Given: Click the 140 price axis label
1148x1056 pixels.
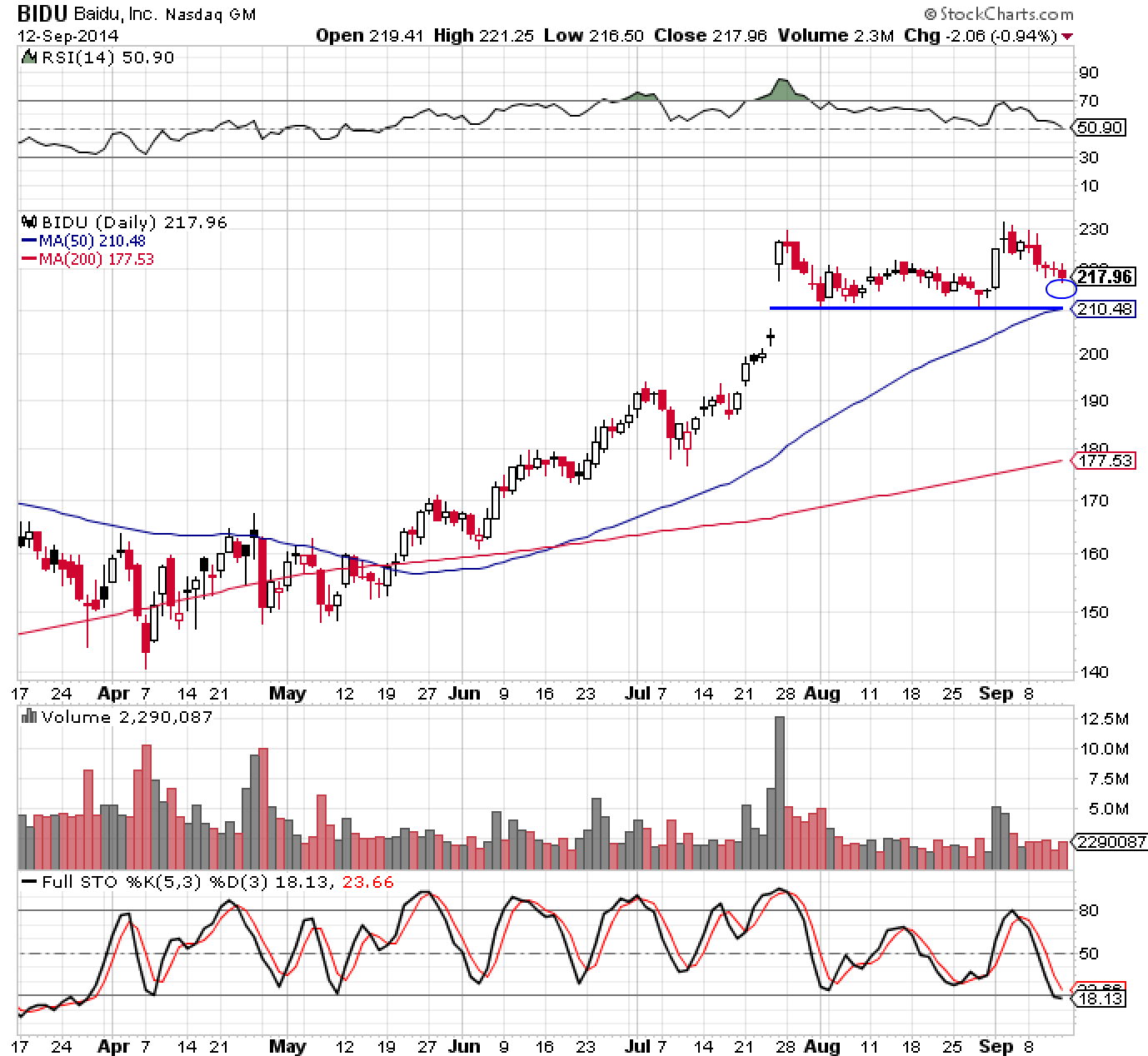Looking at the screenshot, I should (1092, 671).
